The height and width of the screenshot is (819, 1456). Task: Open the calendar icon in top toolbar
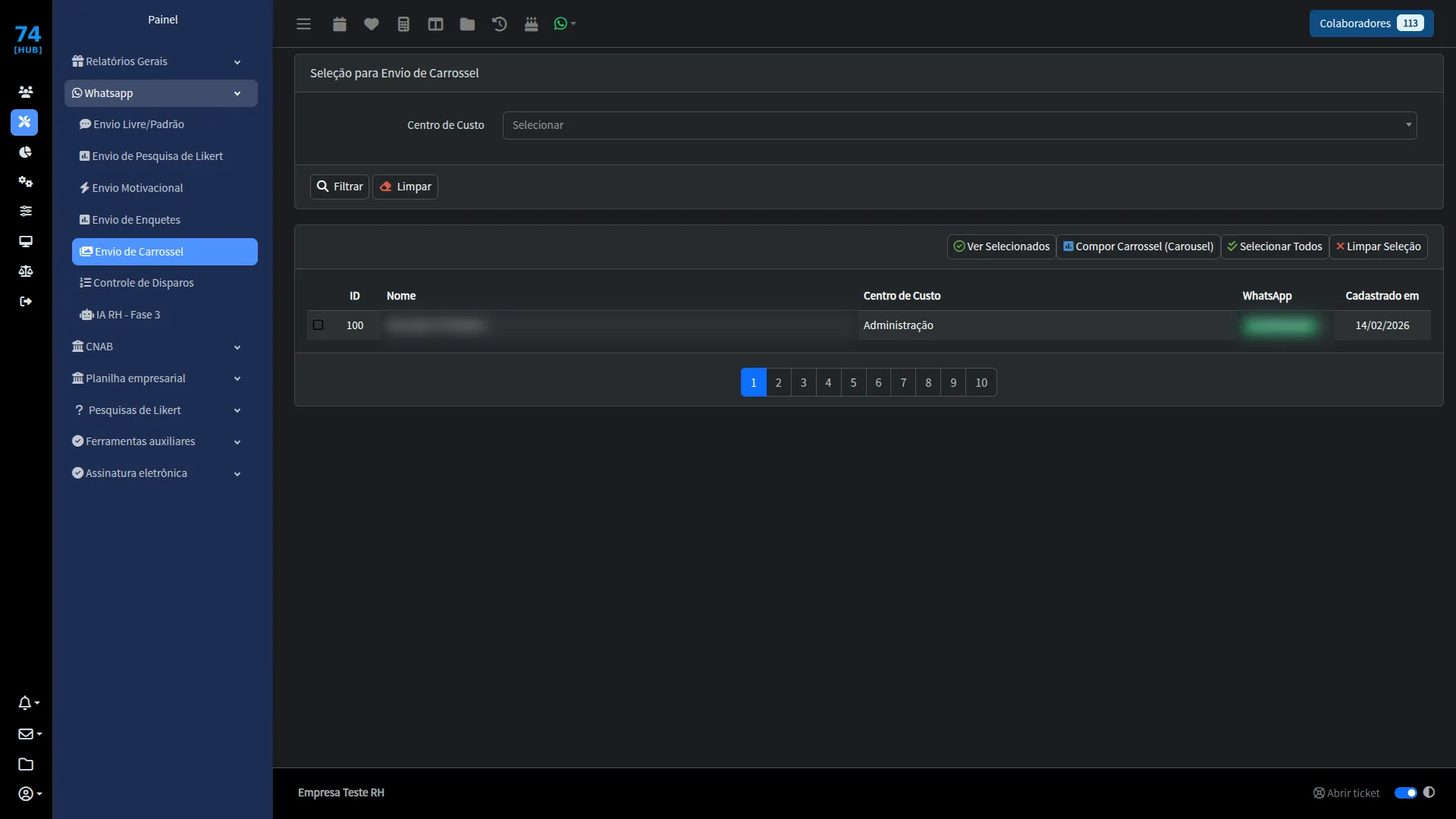339,24
